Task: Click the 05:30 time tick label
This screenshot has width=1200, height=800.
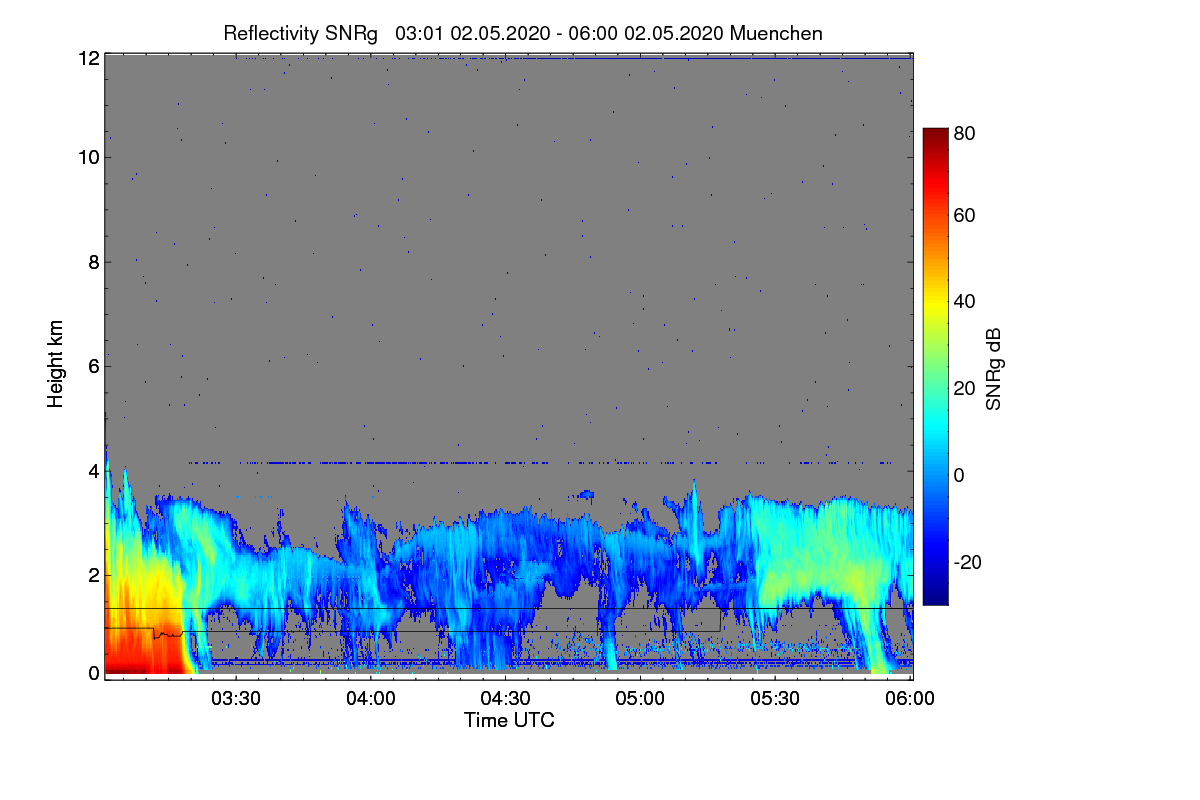Action: point(776,698)
